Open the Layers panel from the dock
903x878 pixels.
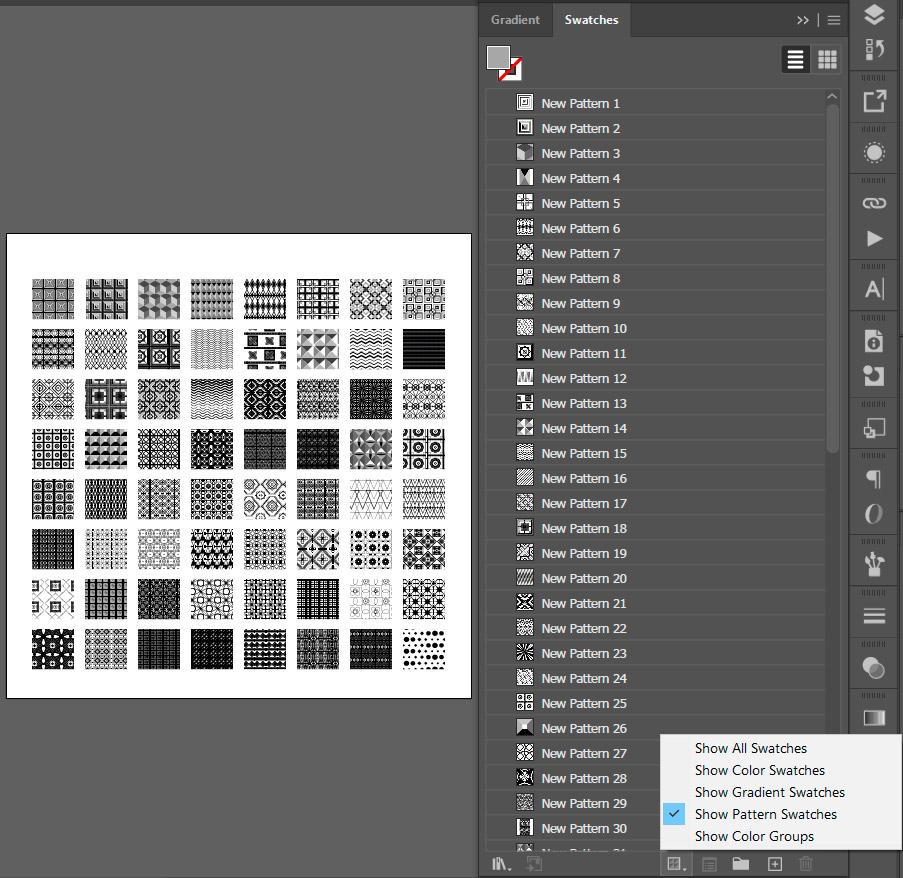click(x=873, y=15)
